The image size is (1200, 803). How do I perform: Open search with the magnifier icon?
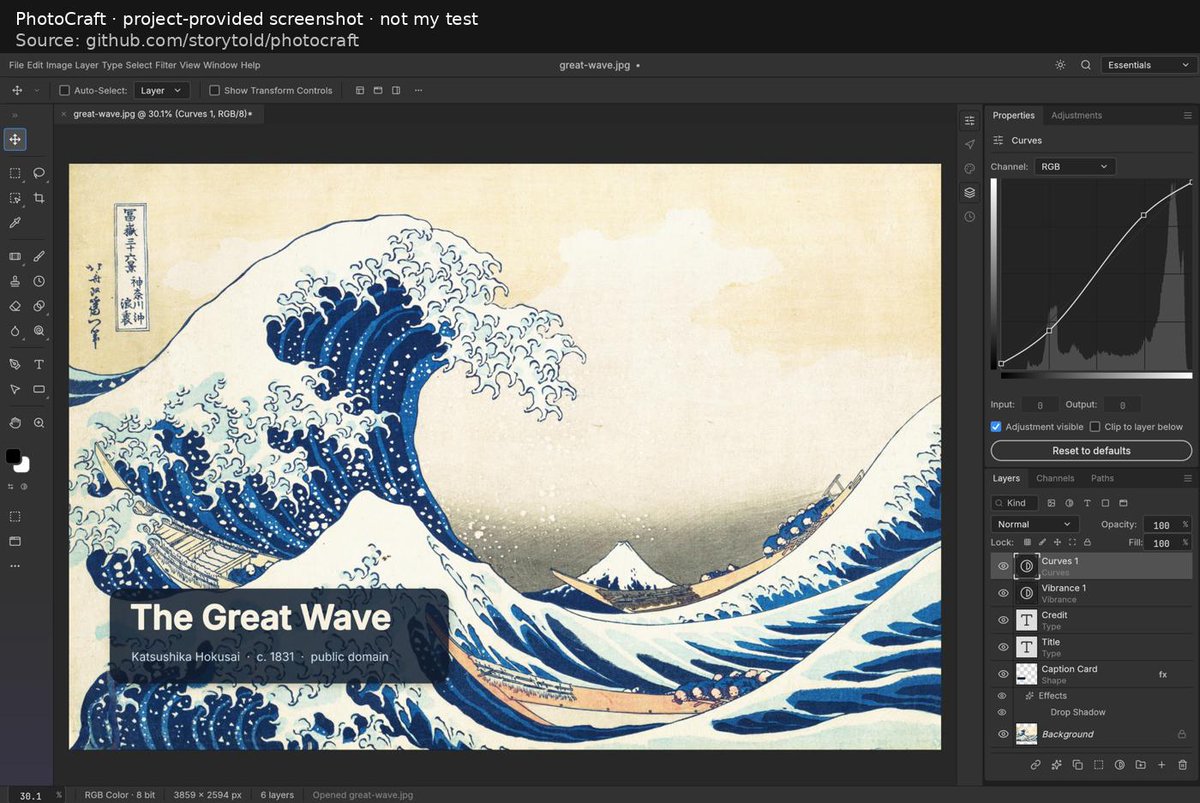pos(1086,65)
